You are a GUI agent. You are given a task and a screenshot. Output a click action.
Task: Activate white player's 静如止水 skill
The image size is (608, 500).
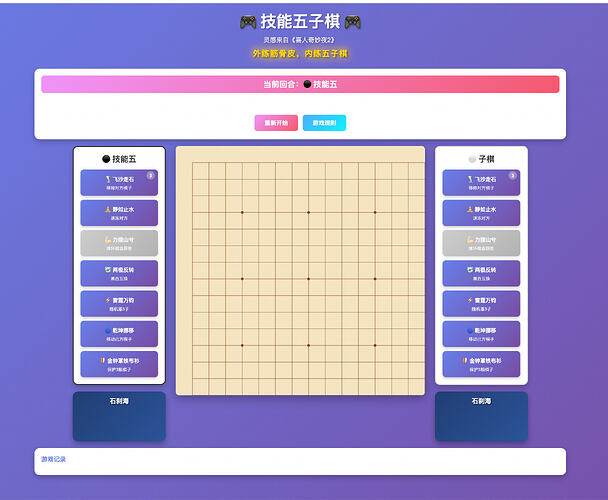pos(481,213)
